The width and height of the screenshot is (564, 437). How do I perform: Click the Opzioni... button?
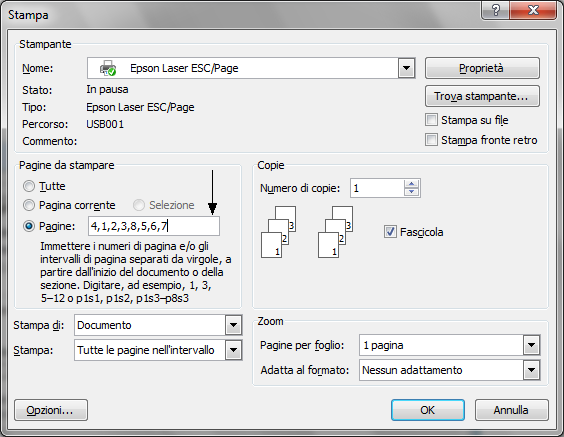51,410
